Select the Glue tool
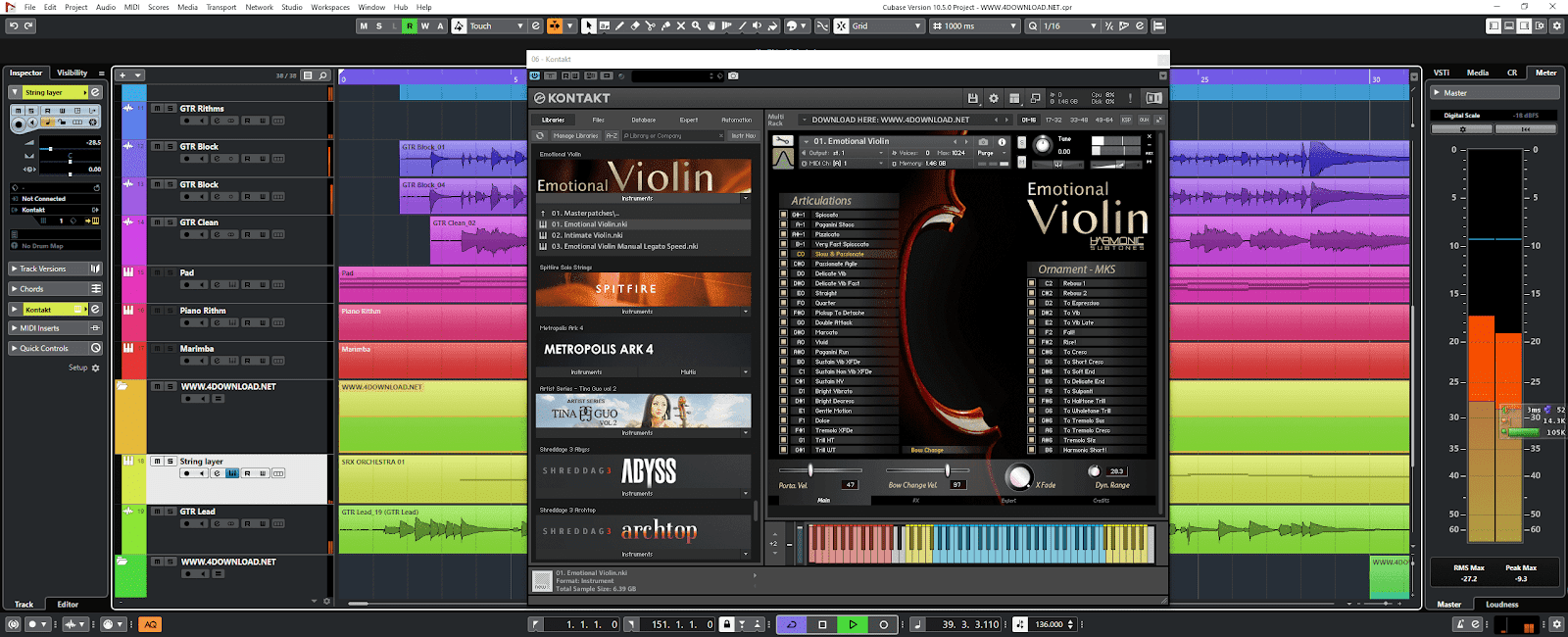The width and height of the screenshot is (1568, 637). (x=666, y=25)
